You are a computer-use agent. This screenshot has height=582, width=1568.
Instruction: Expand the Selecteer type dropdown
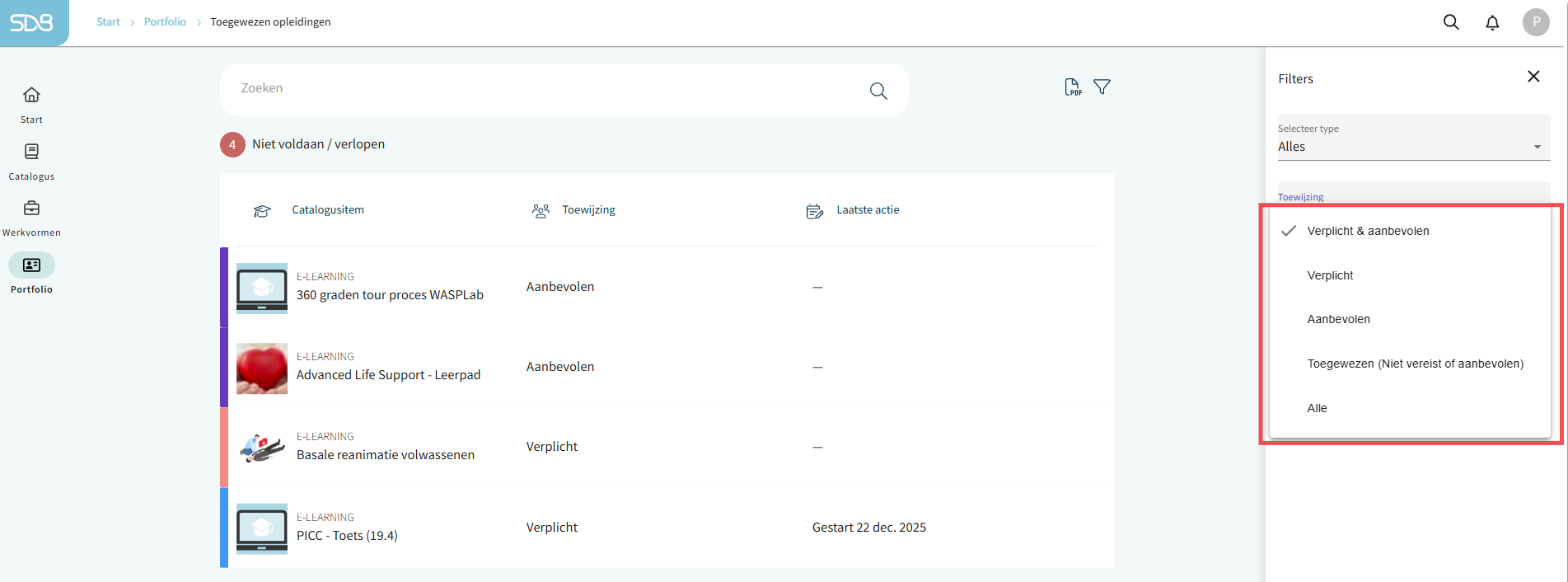click(x=1413, y=146)
